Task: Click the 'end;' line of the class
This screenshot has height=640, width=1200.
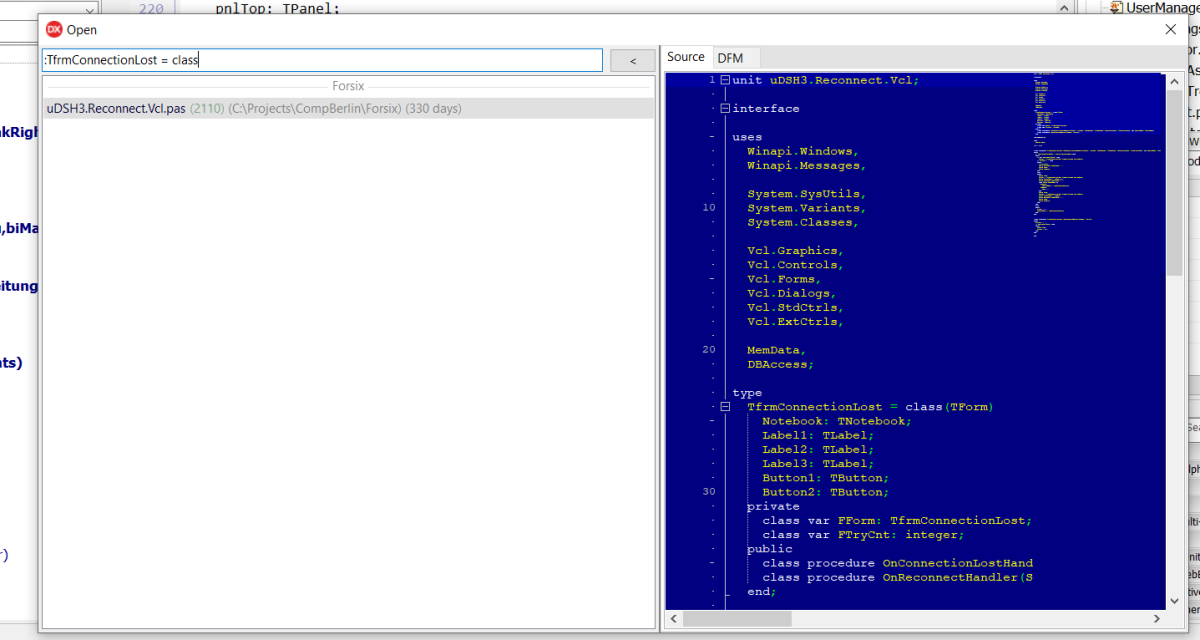Action: click(760, 591)
